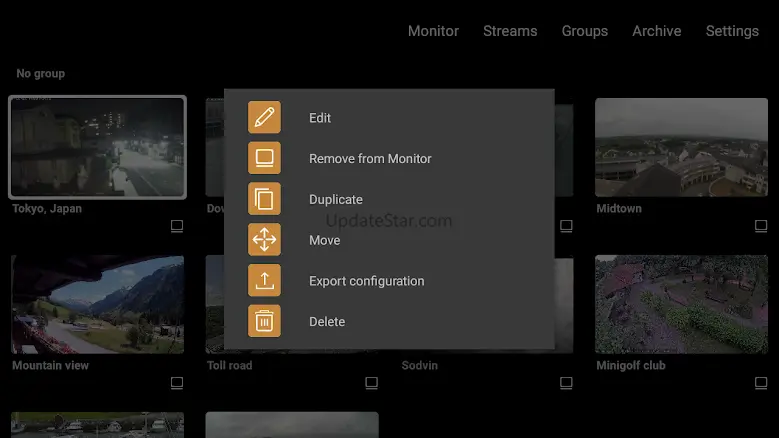Toggle monitor icon under Toll road
The image size is (779, 438).
372,383
